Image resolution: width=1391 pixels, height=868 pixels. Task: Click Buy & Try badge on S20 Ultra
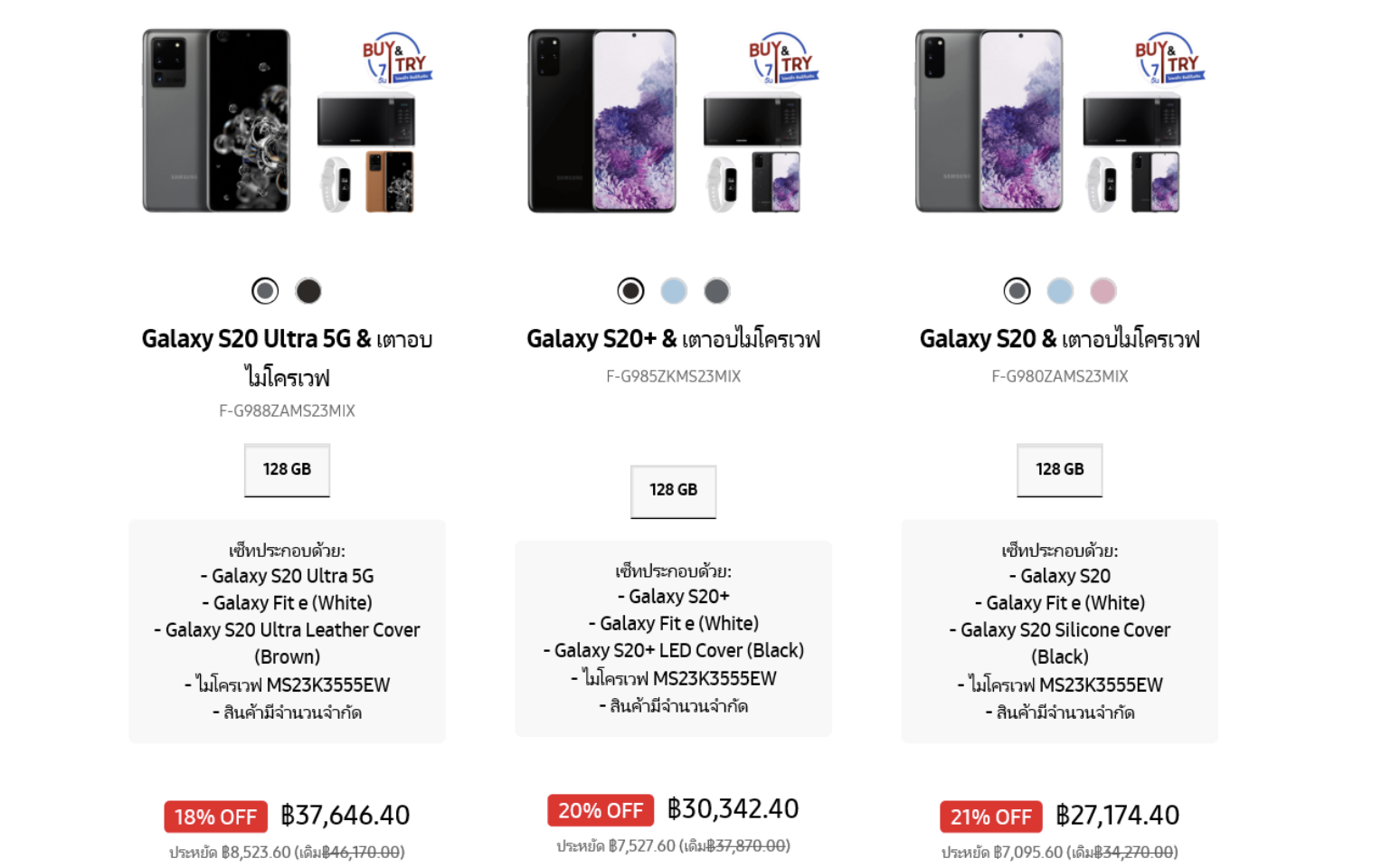point(397,59)
